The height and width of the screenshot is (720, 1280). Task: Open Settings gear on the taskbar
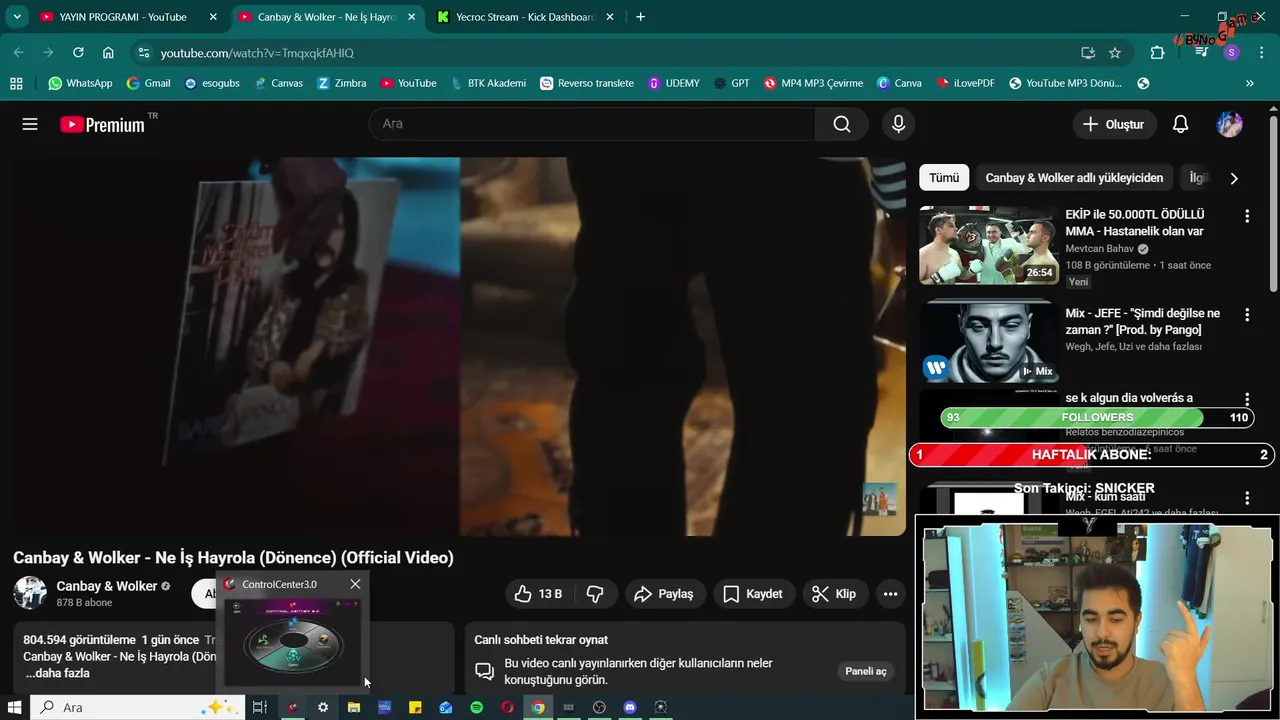pos(323,707)
